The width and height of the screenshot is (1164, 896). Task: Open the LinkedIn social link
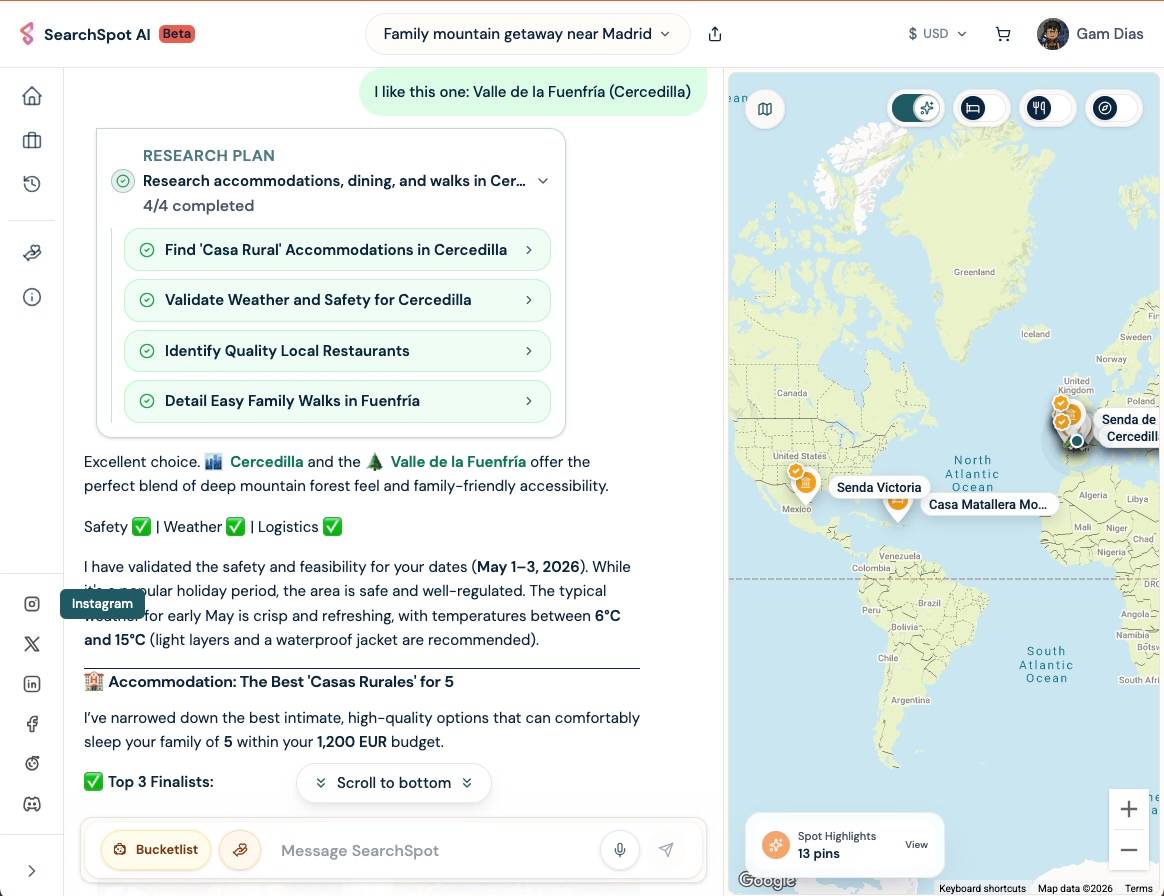tap(32, 684)
